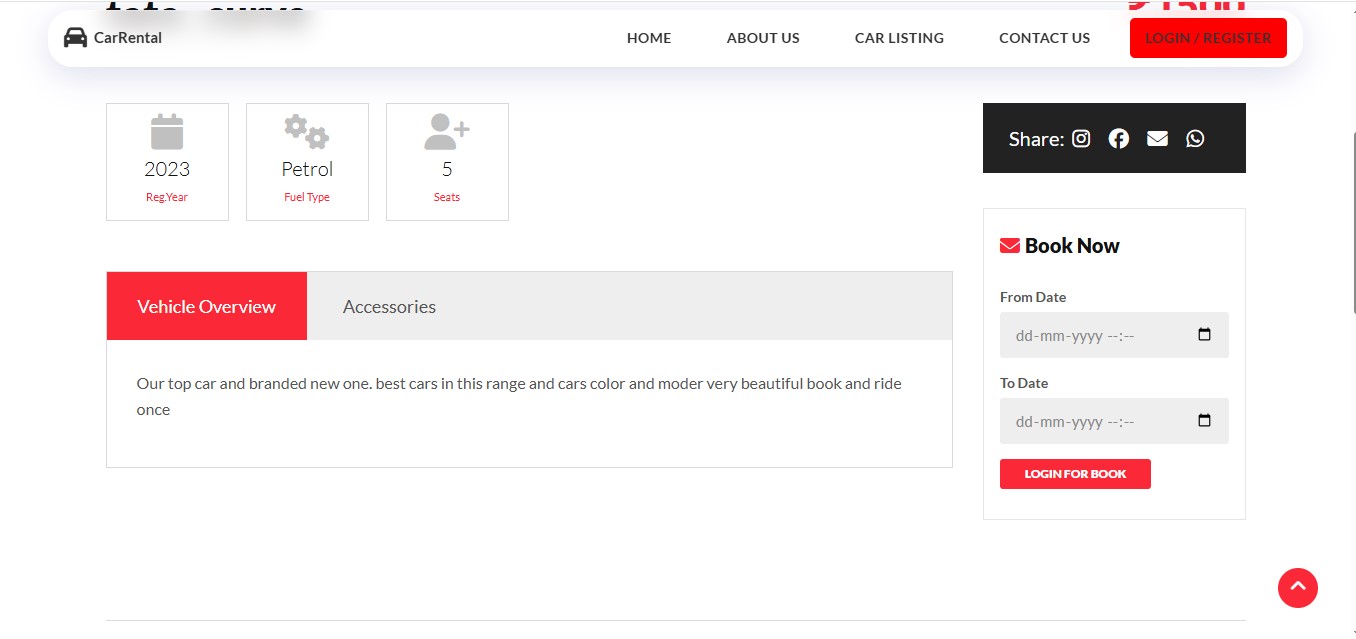This screenshot has height=639, width=1356.
Task: Click the seats person icon
Action: click(x=446, y=132)
